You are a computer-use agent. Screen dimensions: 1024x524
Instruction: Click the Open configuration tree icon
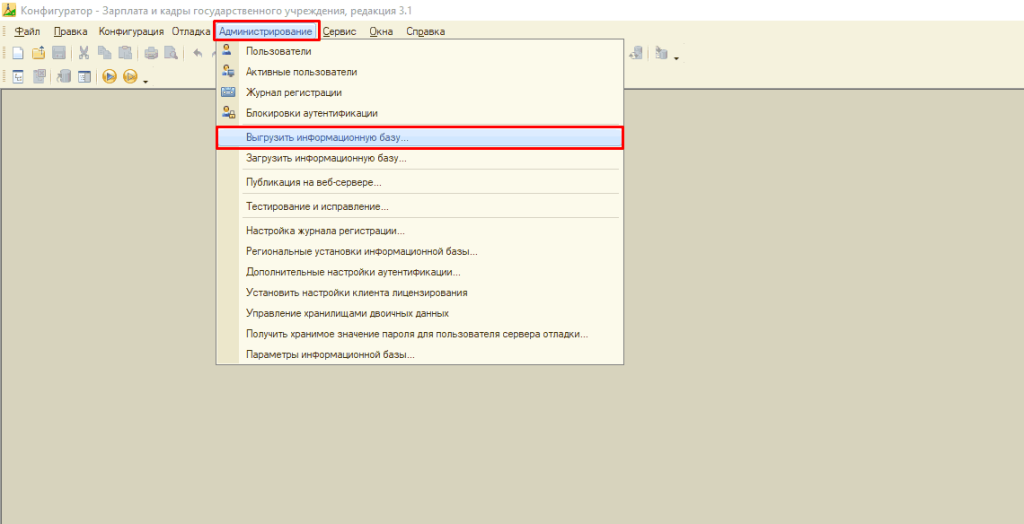point(18,76)
